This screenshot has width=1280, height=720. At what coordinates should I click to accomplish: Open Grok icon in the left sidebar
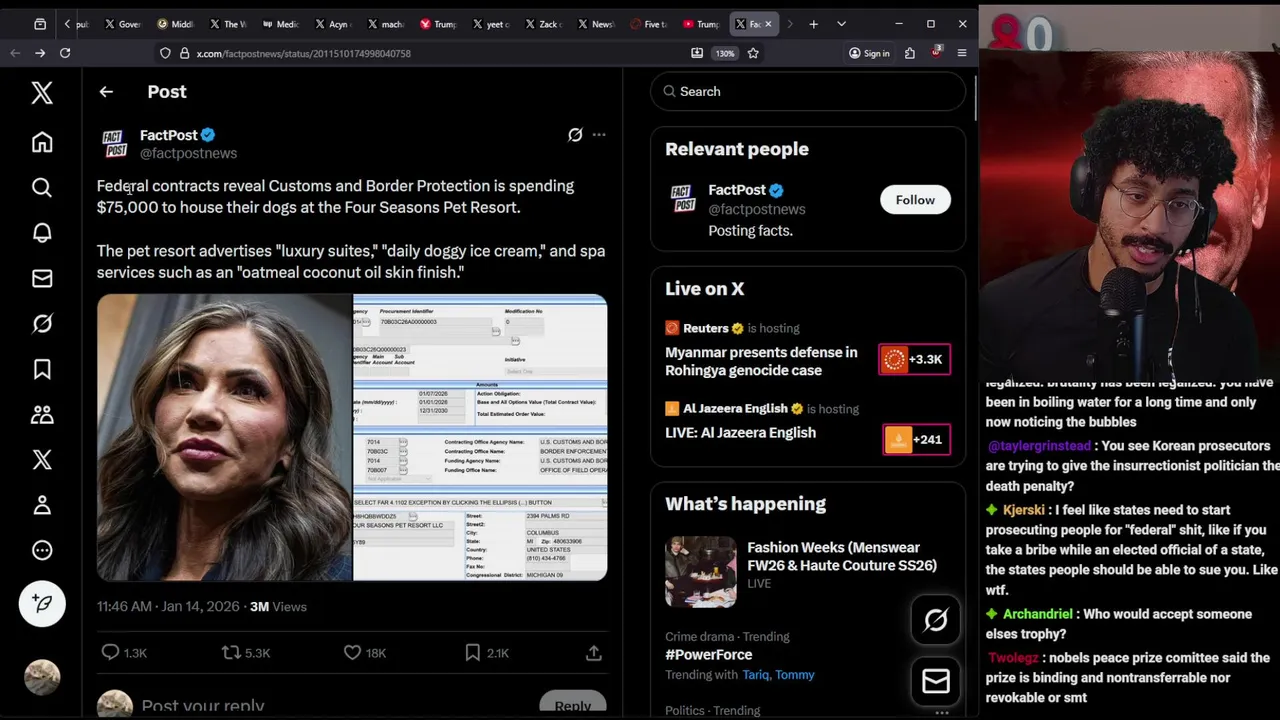[x=42, y=323]
